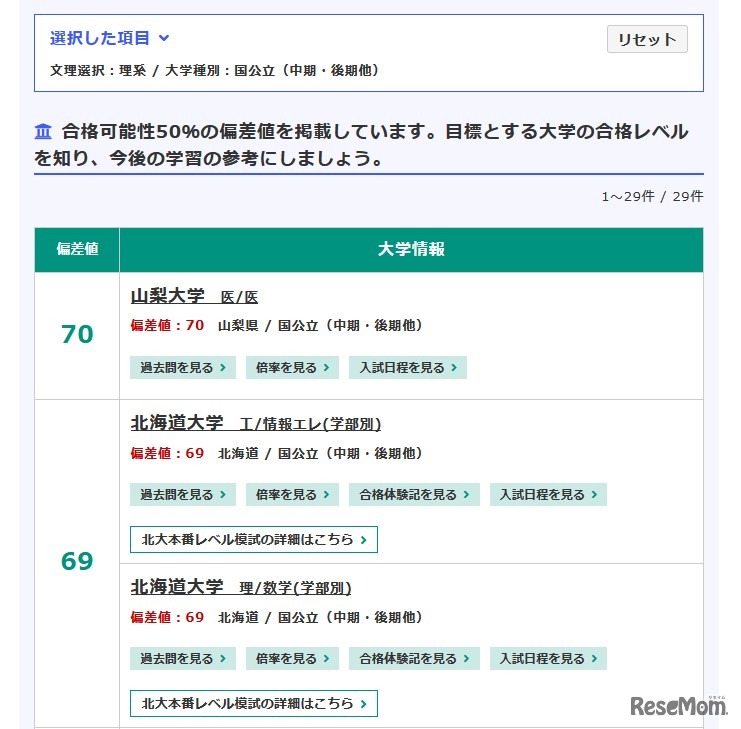Click the 大学情報 column header
This screenshot has width=741, height=729.
tap(411, 249)
